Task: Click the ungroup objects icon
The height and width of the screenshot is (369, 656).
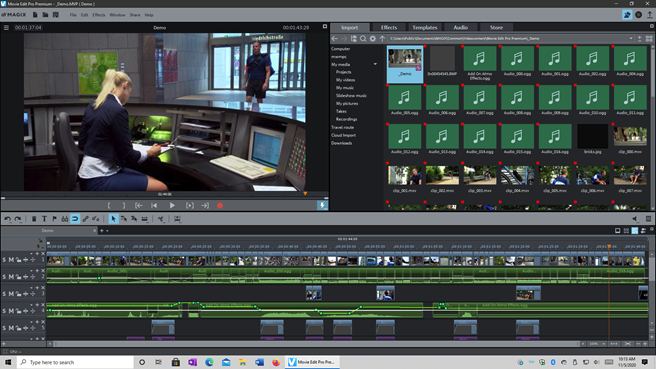Action: tap(96, 219)
